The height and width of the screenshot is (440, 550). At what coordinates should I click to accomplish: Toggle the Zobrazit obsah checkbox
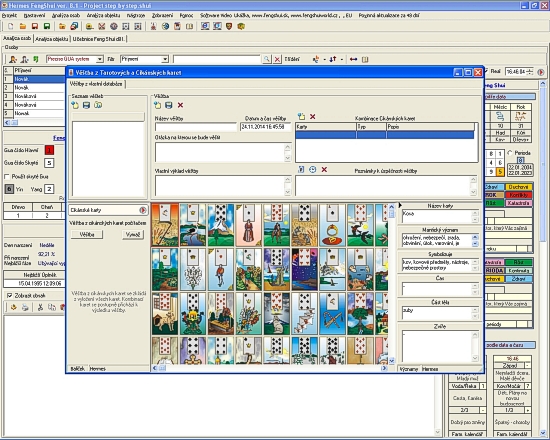coord(9,295)
